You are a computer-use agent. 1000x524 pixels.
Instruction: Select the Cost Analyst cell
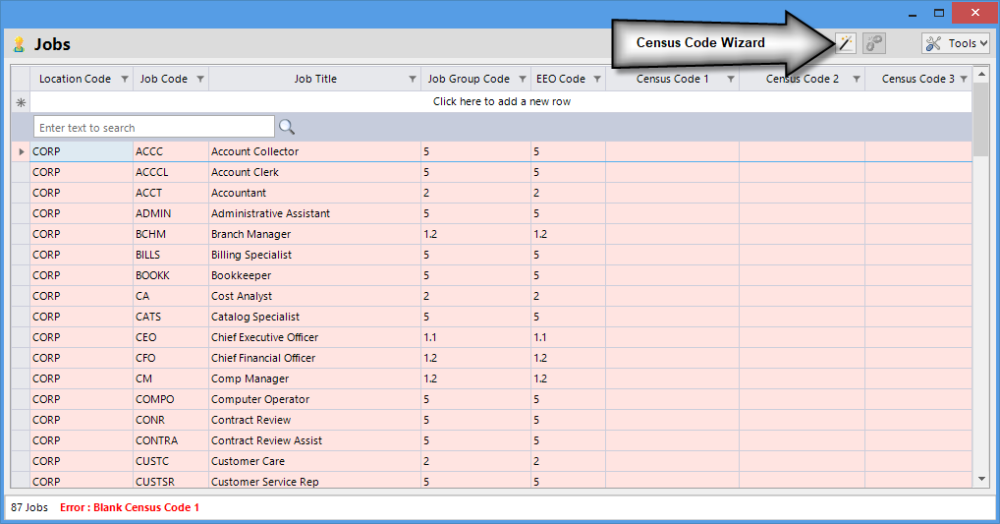pyautogui.click(x=314, y=296)
